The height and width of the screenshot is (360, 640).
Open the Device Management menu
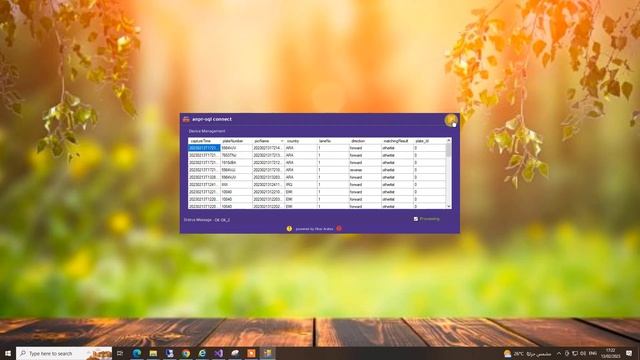(207, 131)
